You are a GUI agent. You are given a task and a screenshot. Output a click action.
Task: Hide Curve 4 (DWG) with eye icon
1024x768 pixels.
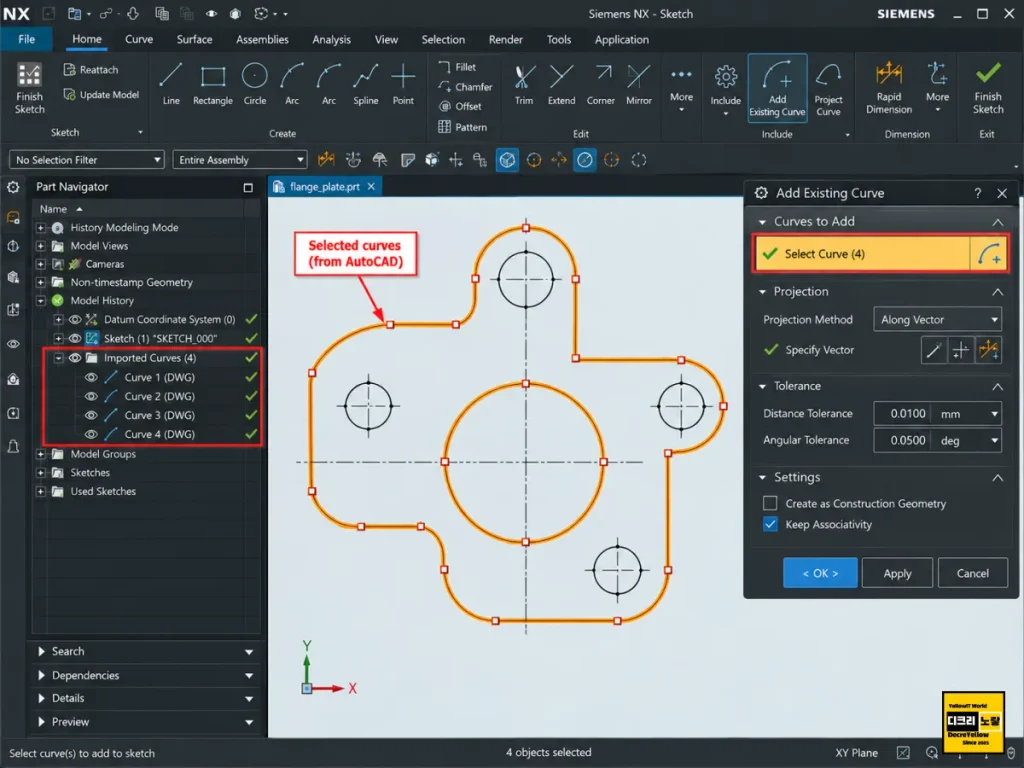pos(91,434)
